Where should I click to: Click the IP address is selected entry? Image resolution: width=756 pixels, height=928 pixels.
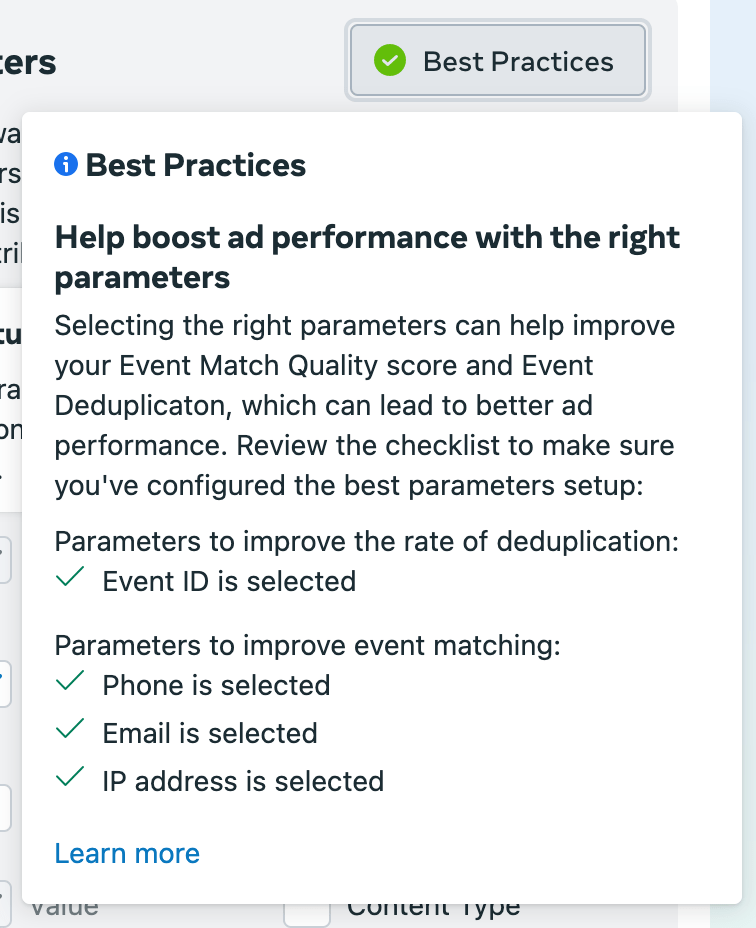pyautogui.click(x=243, y=781)
